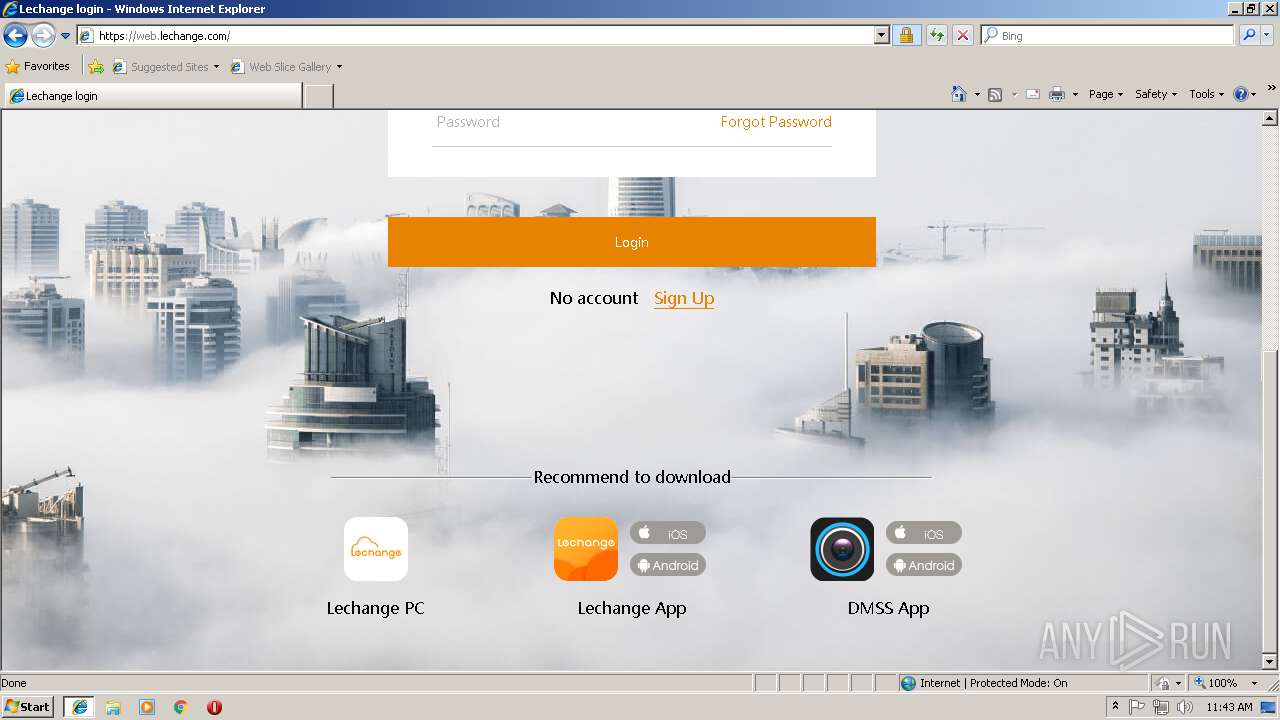Screen dimensions: 1280x720
Task: Open Suggested Sites dropdown
Action: [166, 67]
